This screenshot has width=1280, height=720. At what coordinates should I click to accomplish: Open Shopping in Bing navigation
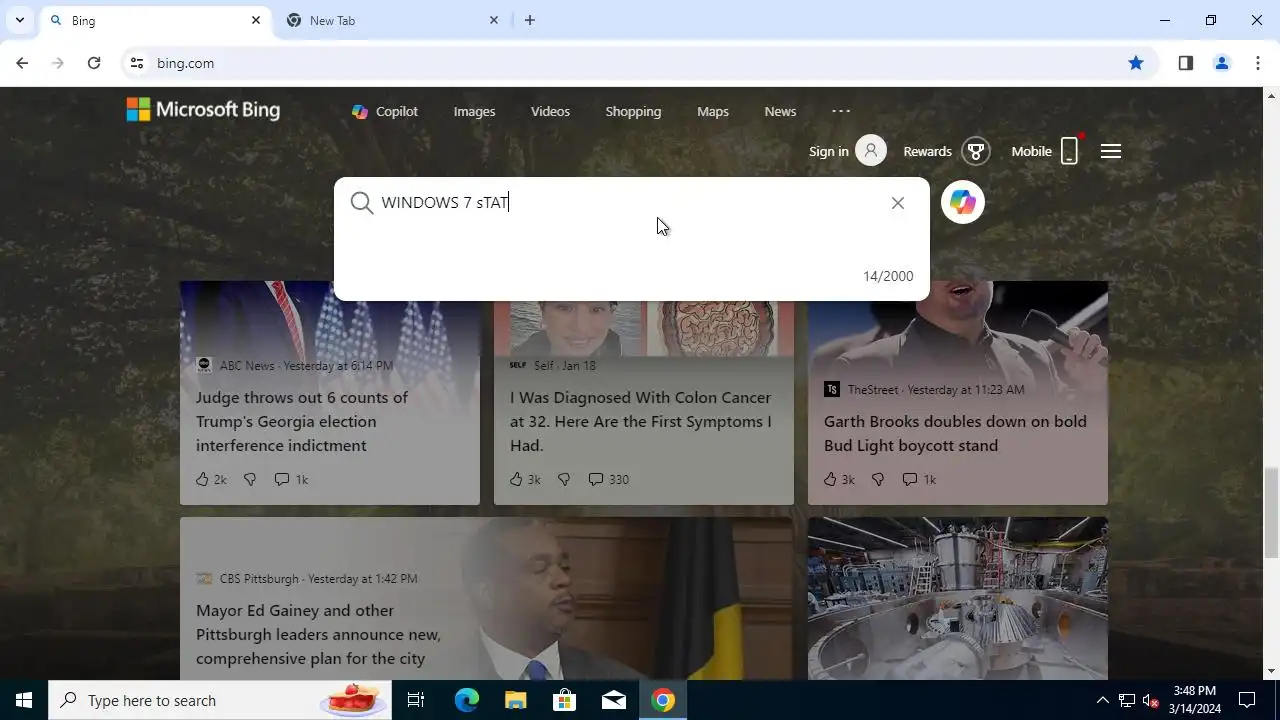(633, 111)
